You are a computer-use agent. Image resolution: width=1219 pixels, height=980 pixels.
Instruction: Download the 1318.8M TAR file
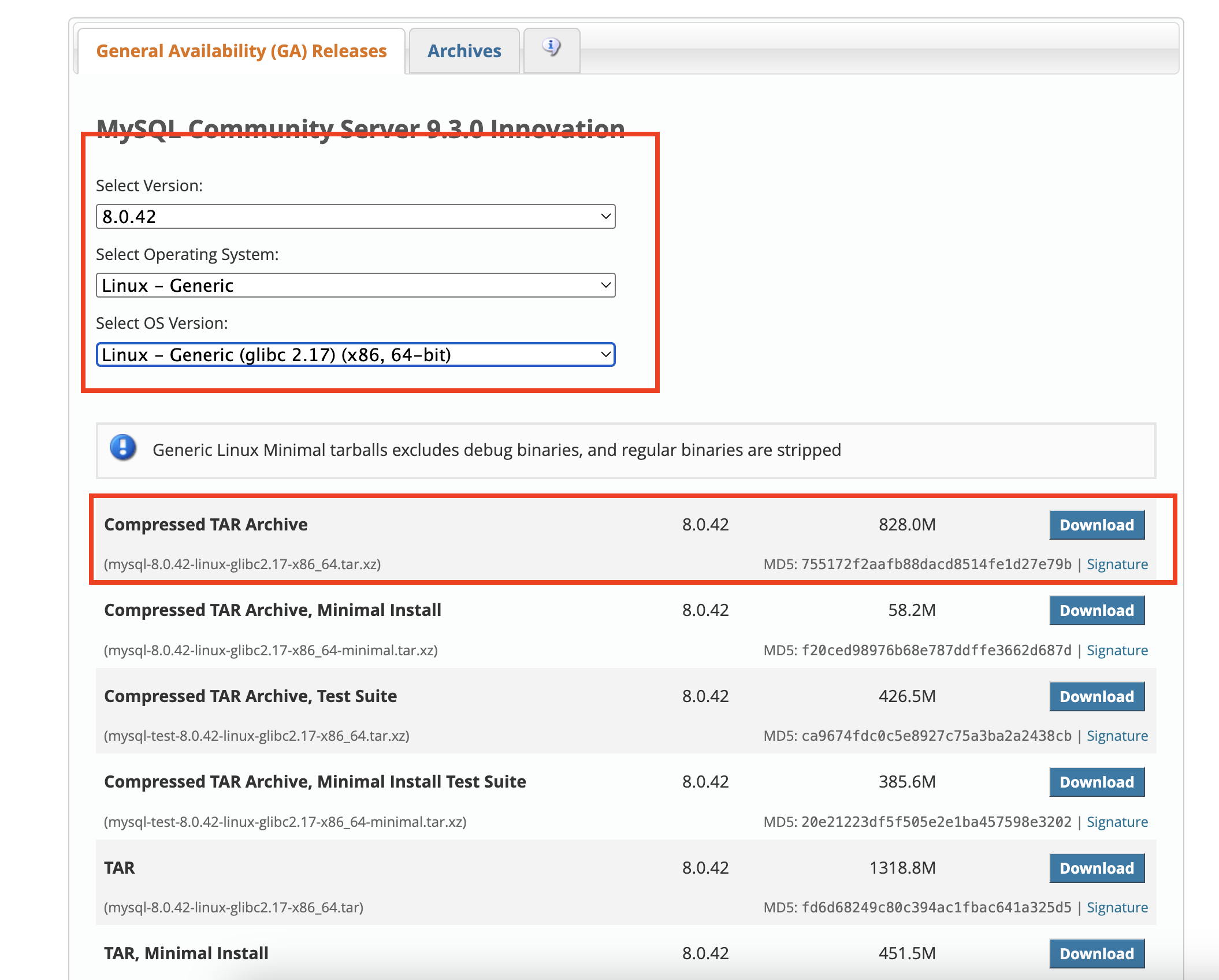[x=1096, y=868]
